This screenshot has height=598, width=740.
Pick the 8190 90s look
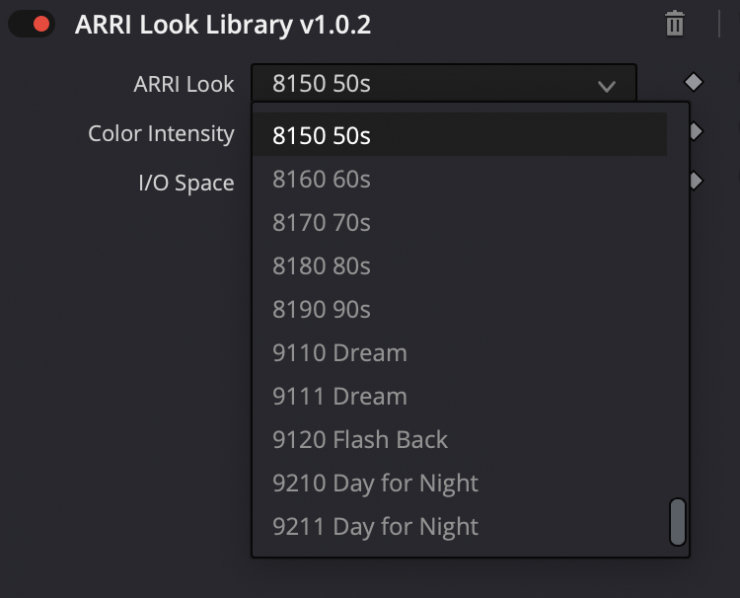[460, 309]
